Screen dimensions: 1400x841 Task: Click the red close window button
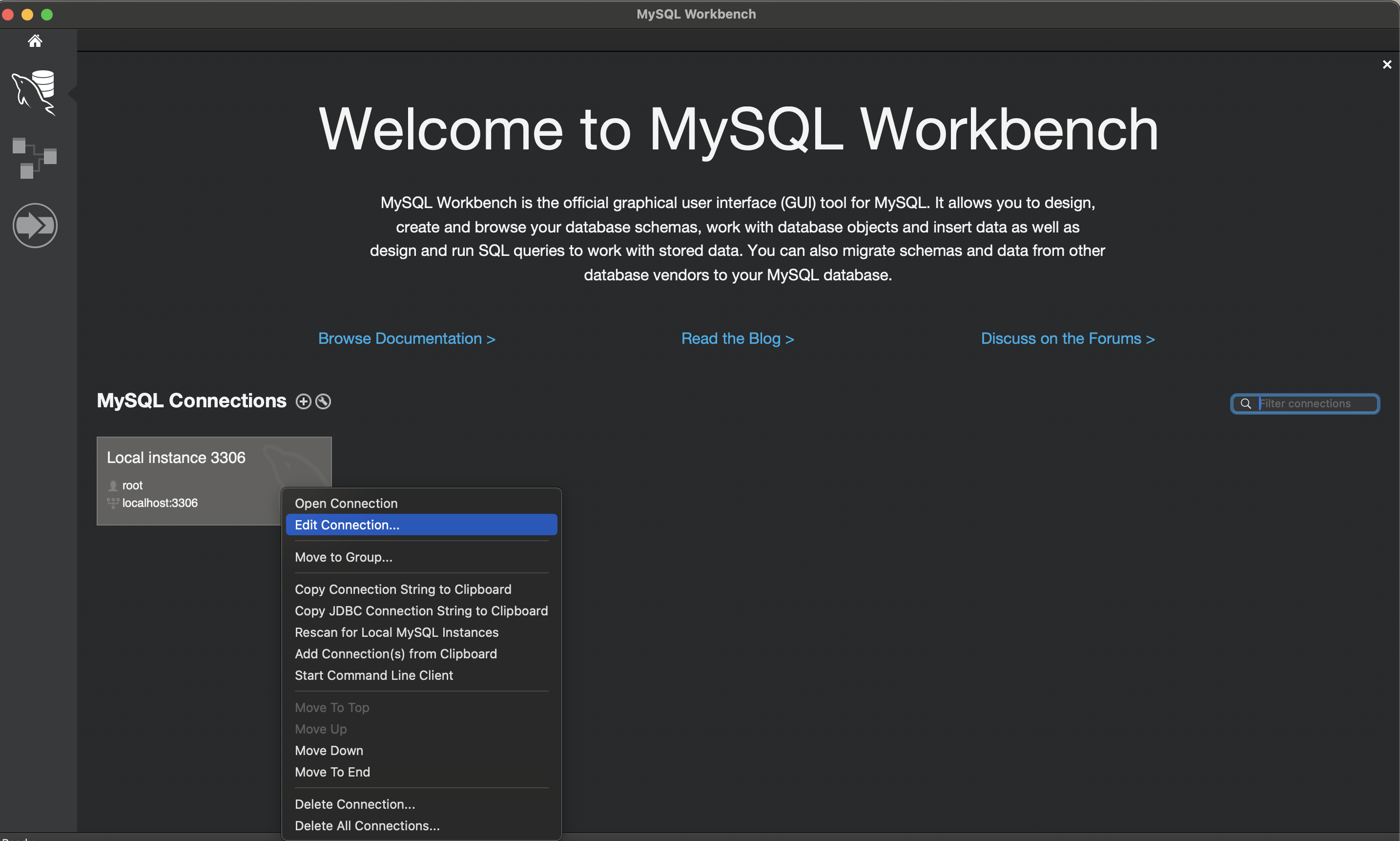pyautogui.click(x=8, y=14)
